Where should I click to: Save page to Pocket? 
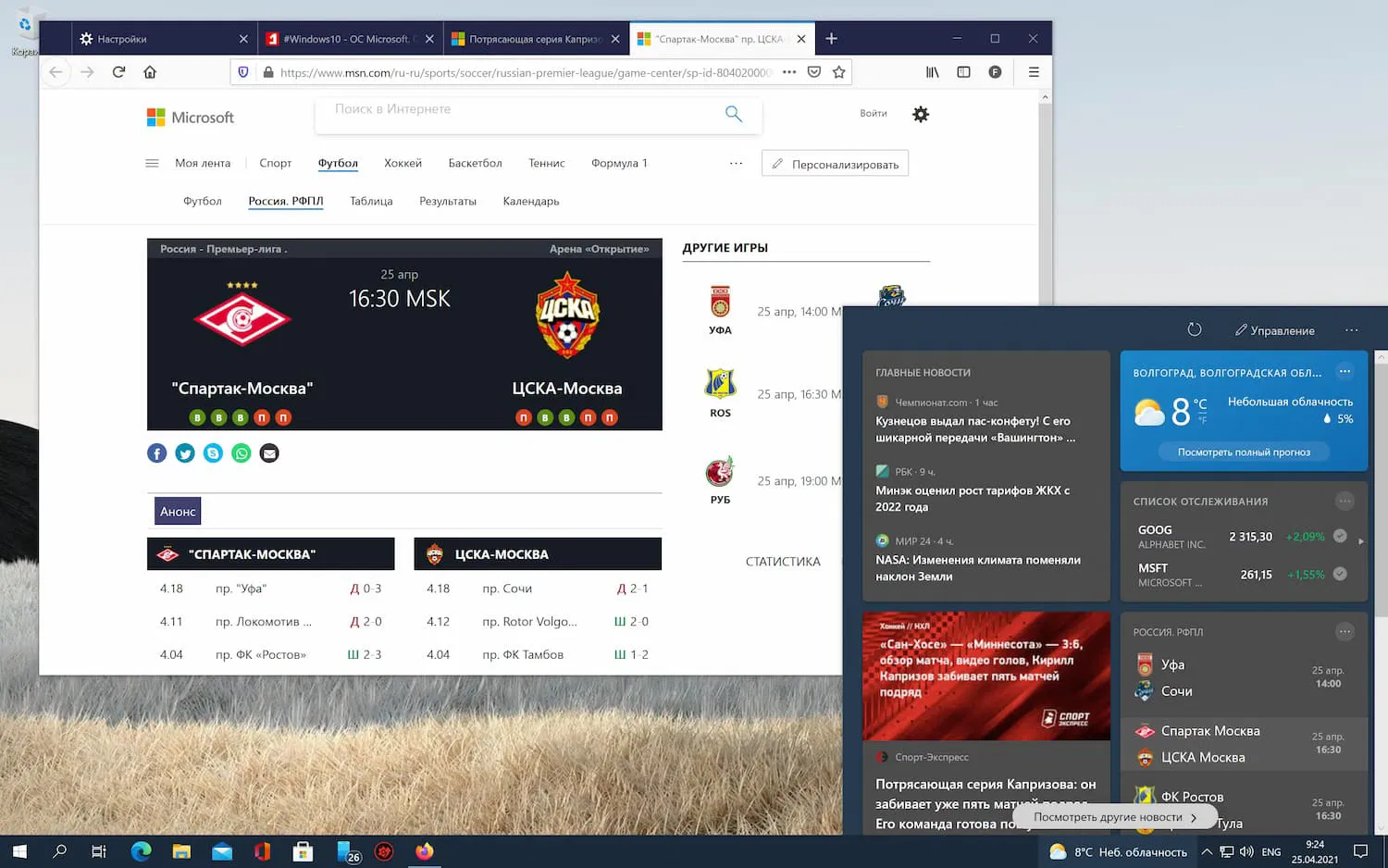tap(814, 72)
